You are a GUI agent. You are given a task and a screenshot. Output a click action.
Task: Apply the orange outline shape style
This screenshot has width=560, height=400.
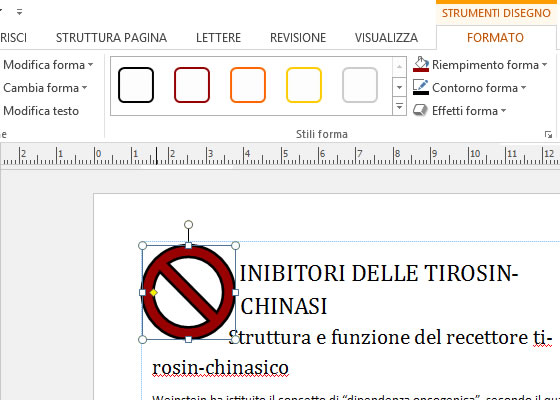pyautogui.click(x=248, y=85)
